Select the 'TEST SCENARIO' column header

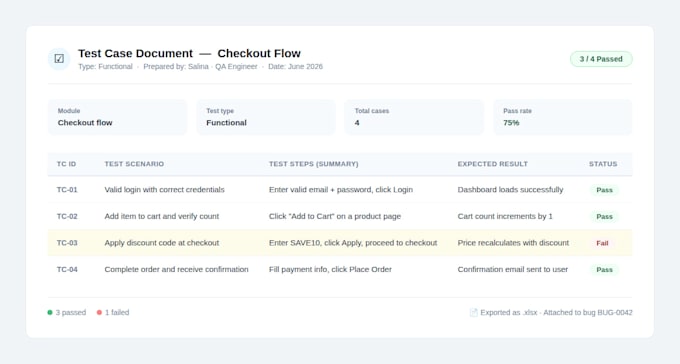[x=134, y=164]
